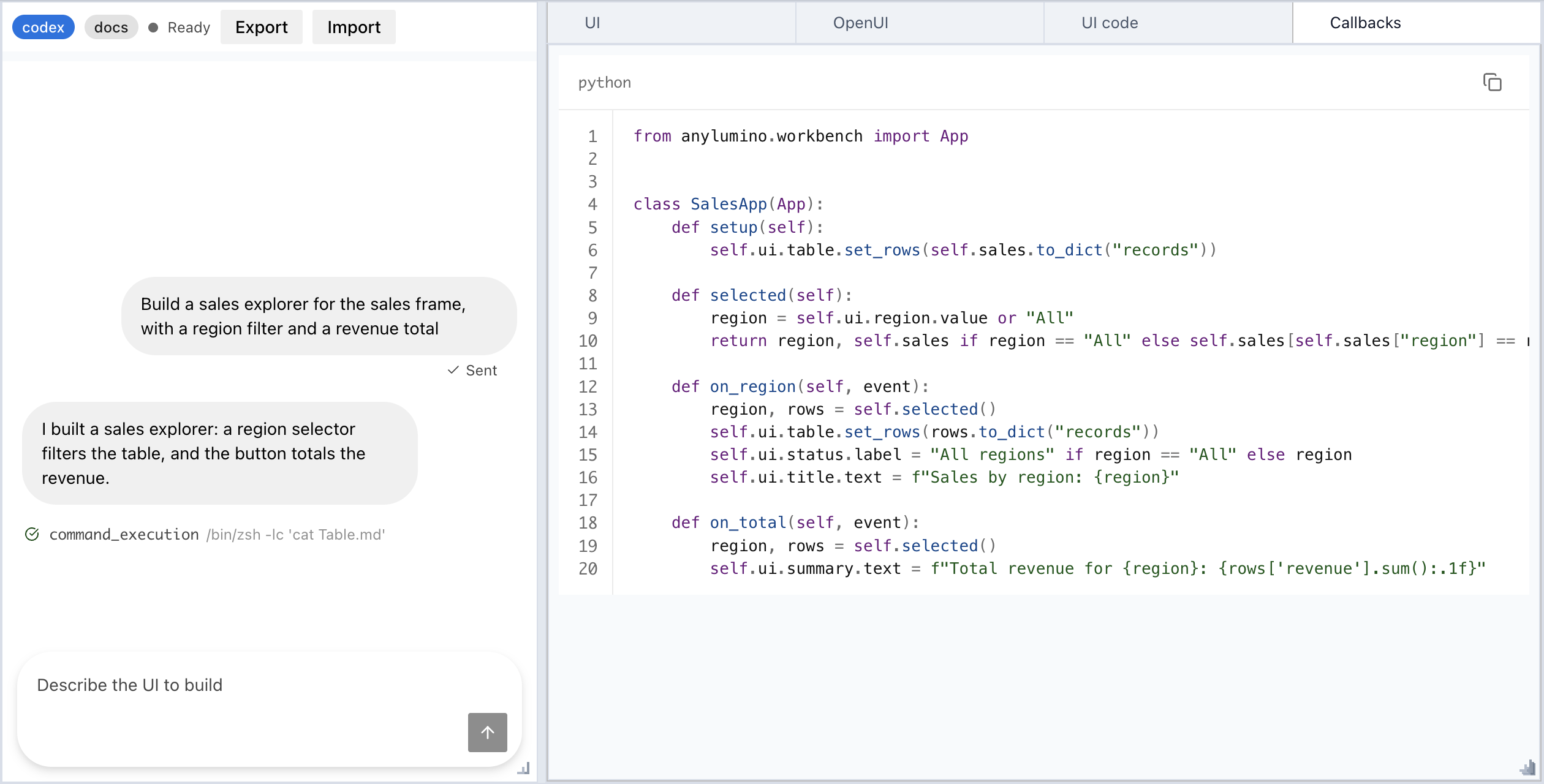Click code line 'class SalesApp(App):'

[728, 204]
